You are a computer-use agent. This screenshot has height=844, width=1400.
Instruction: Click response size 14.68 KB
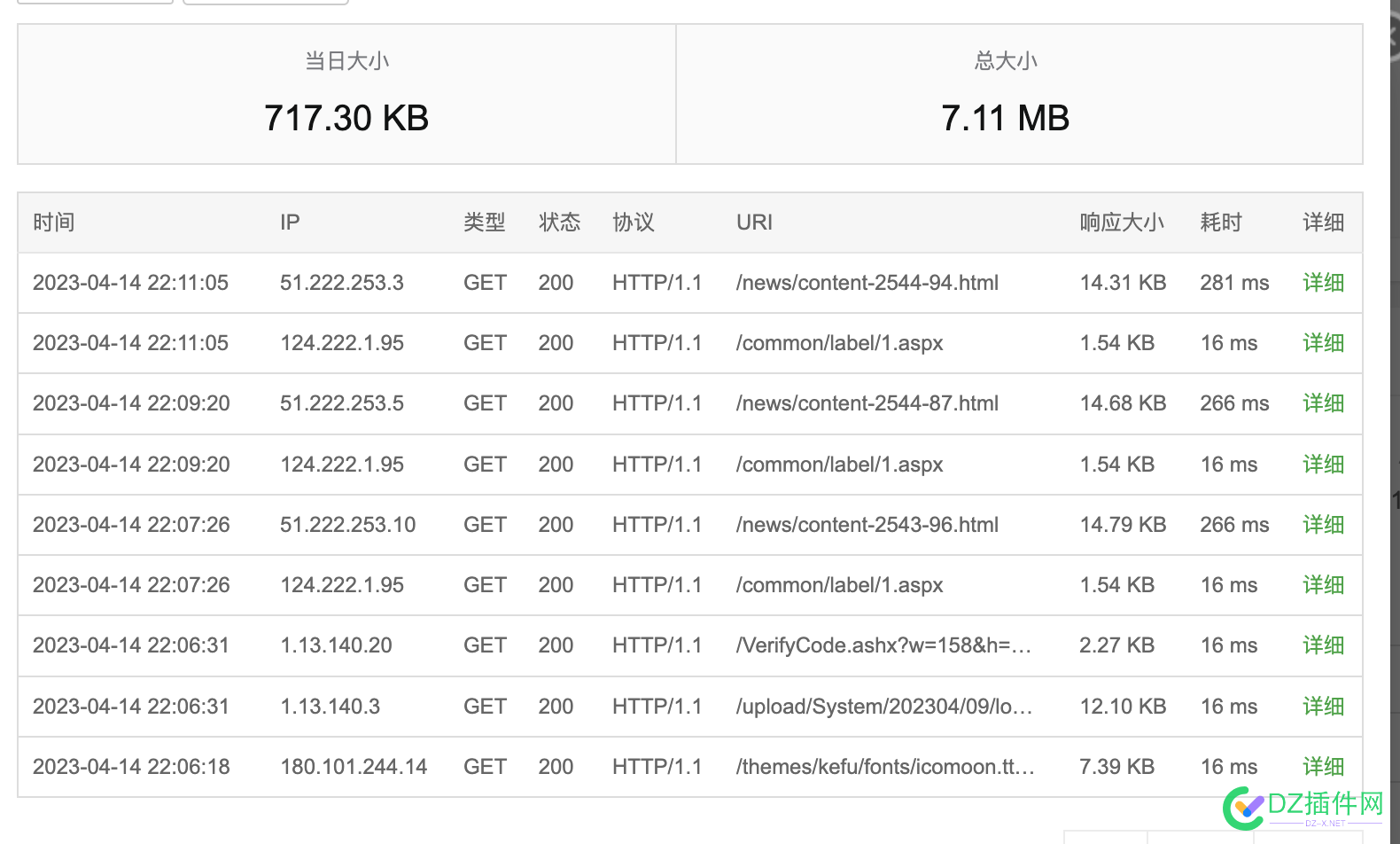point(1123,403)
